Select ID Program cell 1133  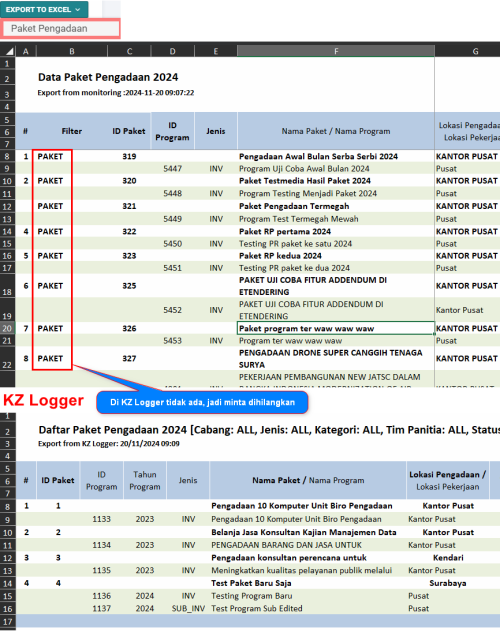tap(101, 519)
